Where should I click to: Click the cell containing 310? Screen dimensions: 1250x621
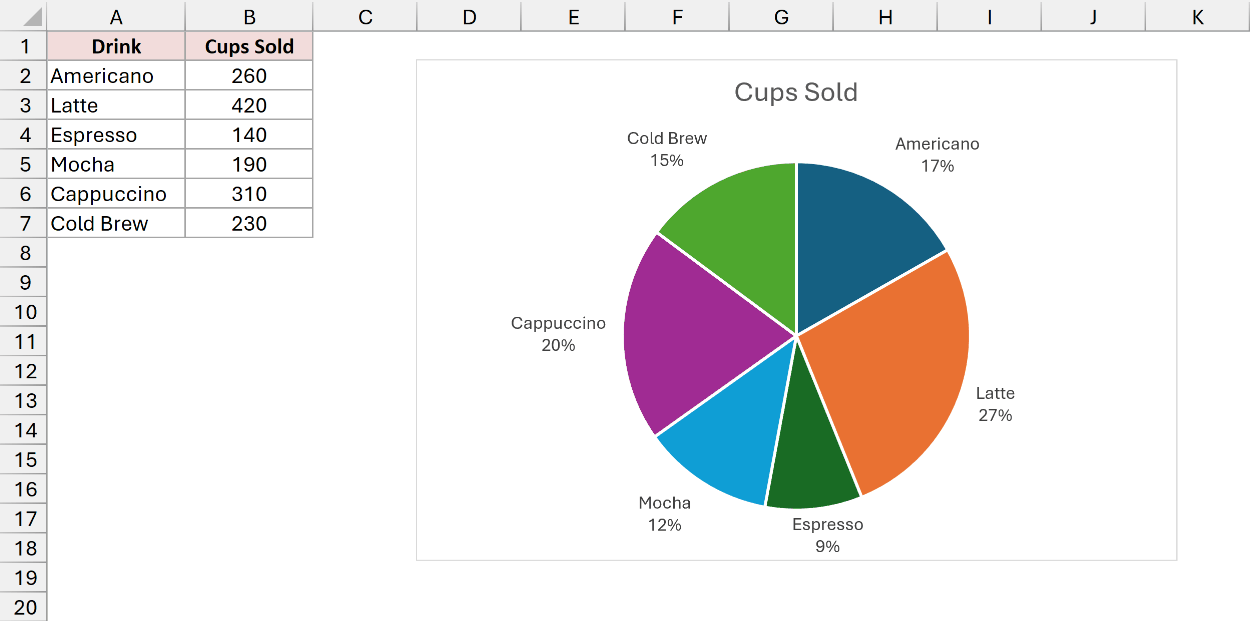click(x=249, y=194)
